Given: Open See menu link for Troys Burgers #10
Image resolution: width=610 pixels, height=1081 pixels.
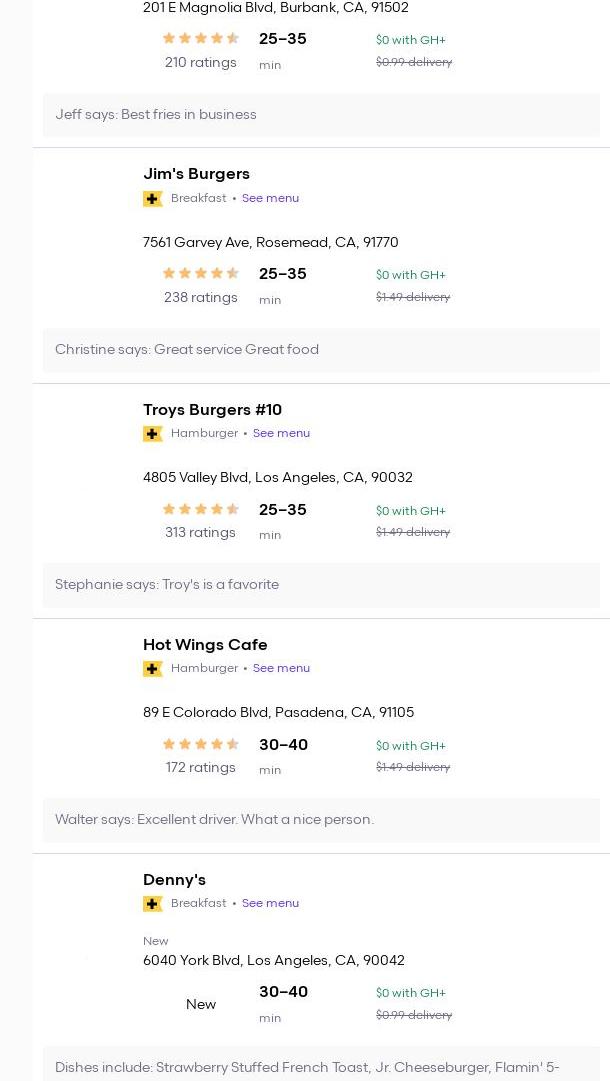Looking at the screenshot, I should [281, 433].
